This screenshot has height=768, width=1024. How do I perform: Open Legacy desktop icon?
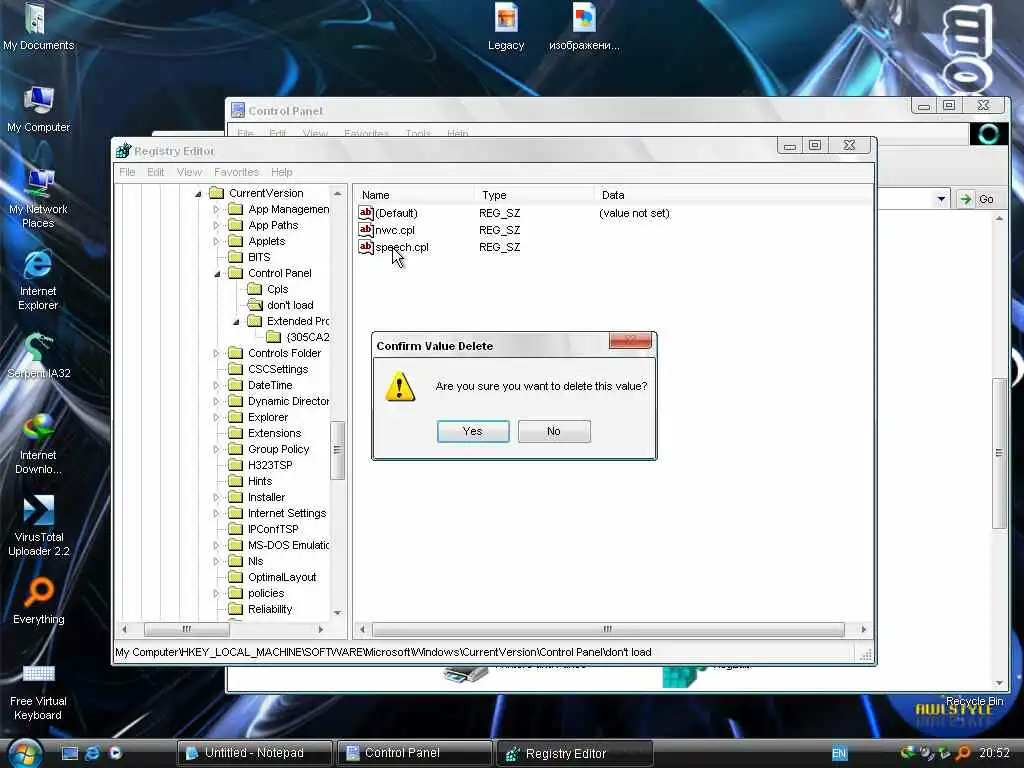point(506,27)
